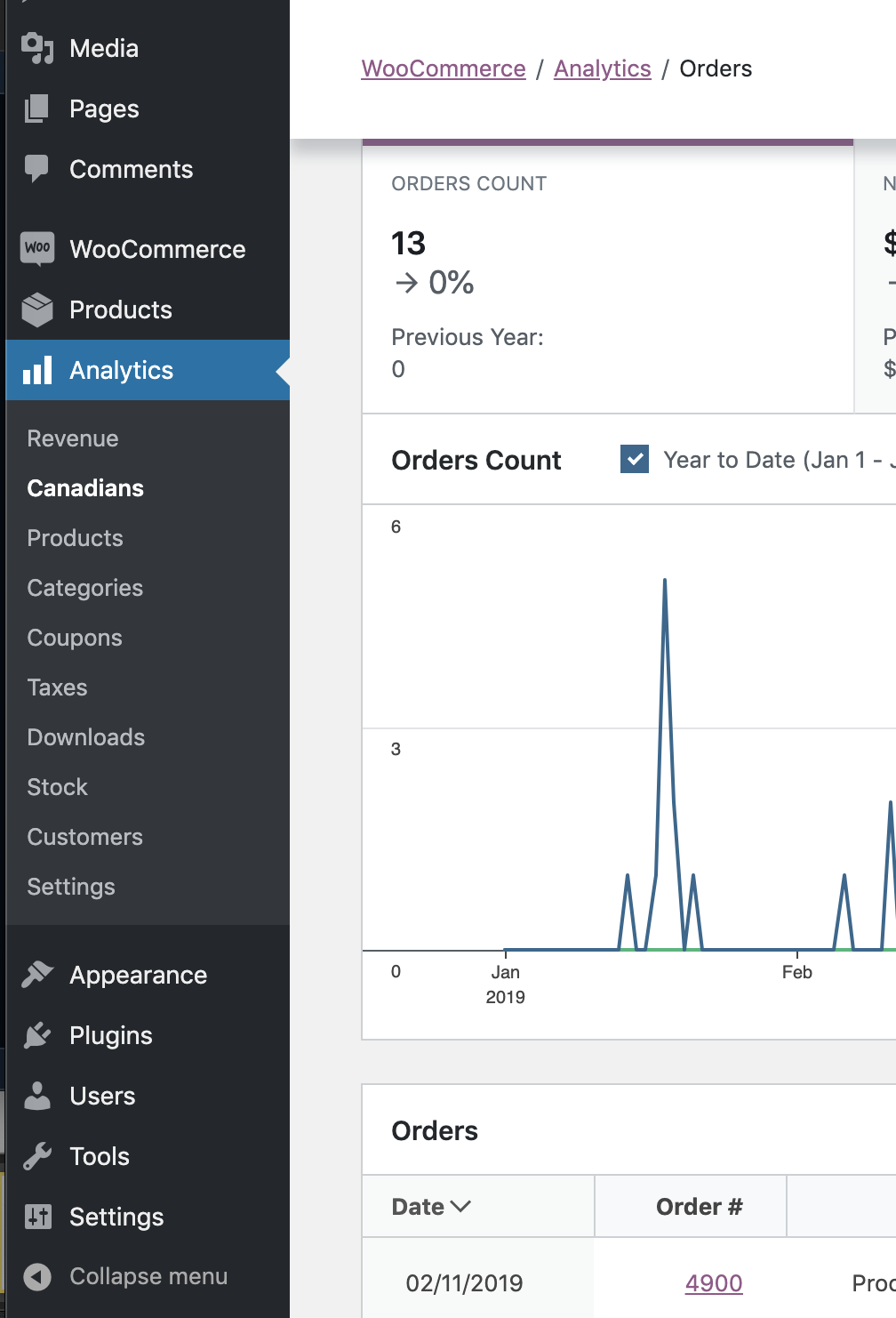Open Canadians analytics submenu
896x1318 pixels.
[x=85, y=488]
